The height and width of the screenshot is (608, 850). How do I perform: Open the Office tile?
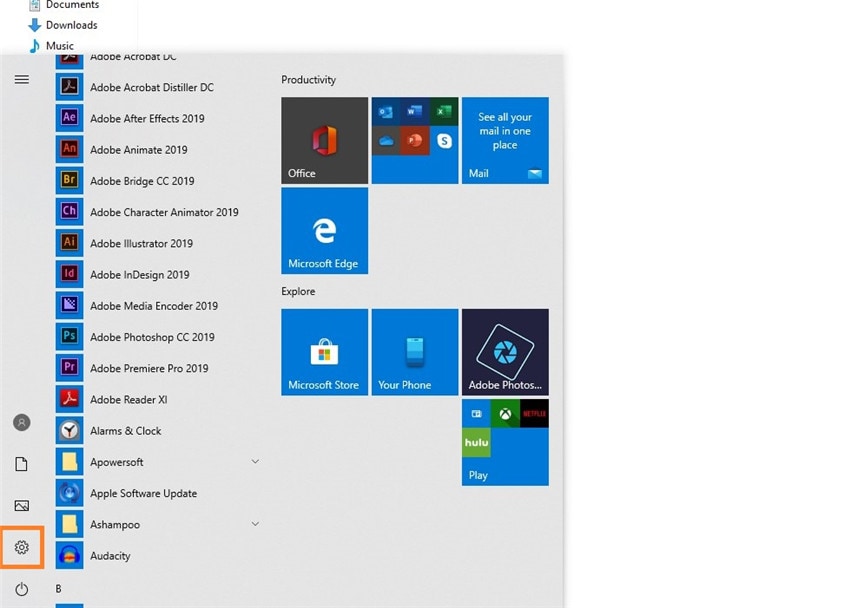pos(324,140)
